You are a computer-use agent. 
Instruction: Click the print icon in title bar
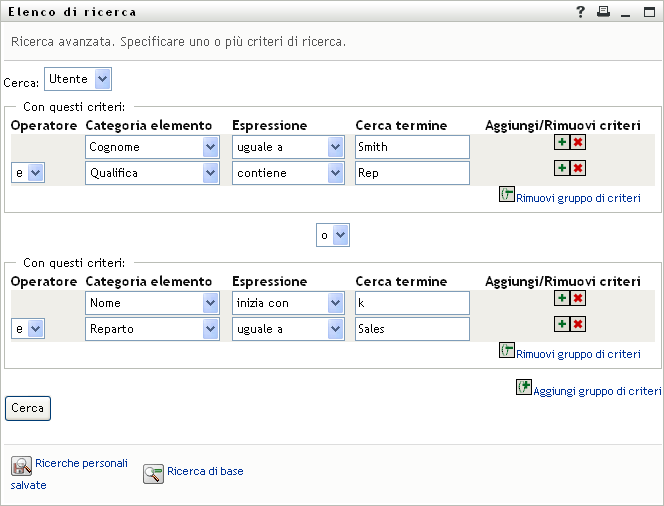click(x=603, y=12)
